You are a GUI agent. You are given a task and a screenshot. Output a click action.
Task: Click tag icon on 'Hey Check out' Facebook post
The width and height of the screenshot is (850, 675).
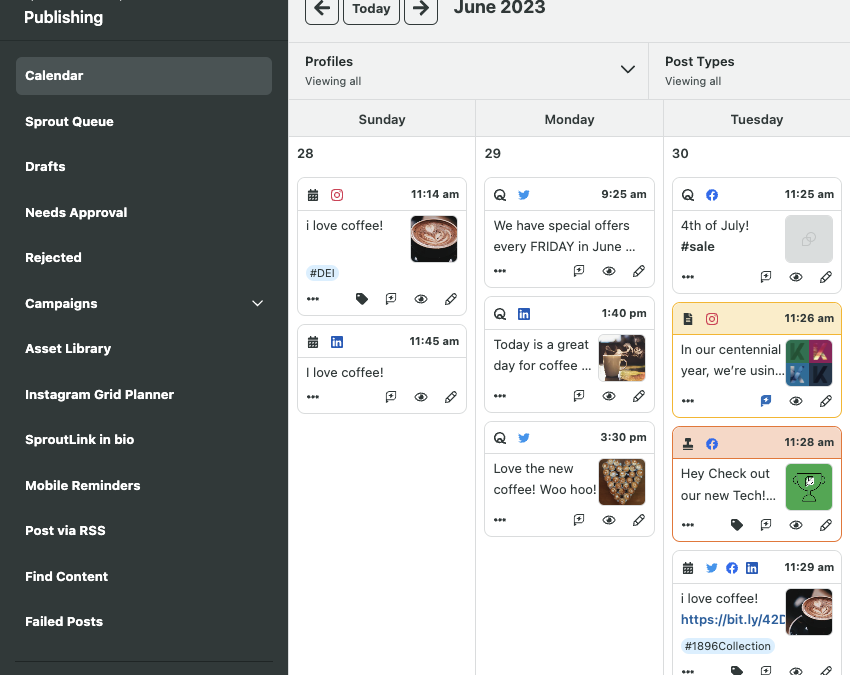pos(737,525)
